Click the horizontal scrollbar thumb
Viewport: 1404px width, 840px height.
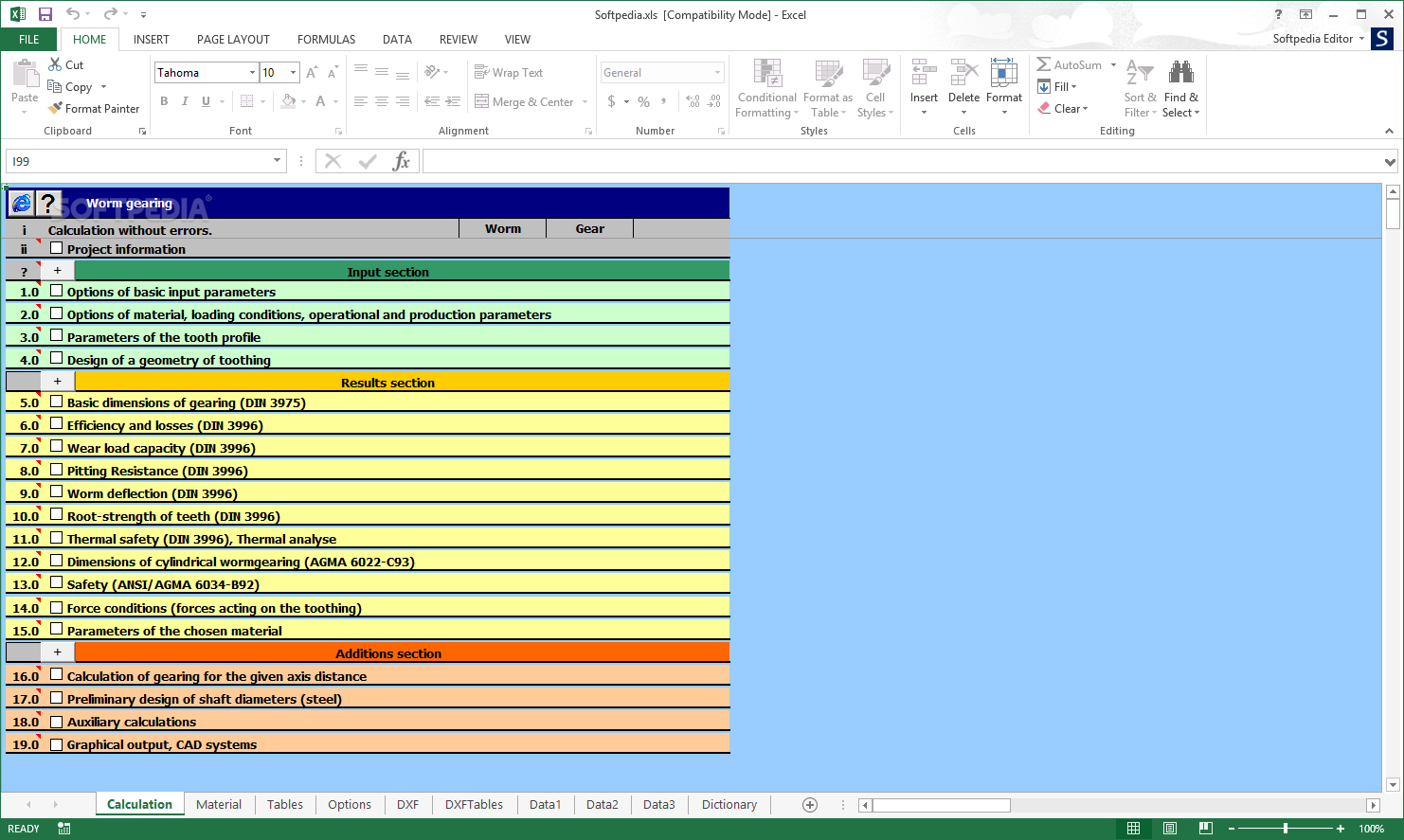coord(942,805)
